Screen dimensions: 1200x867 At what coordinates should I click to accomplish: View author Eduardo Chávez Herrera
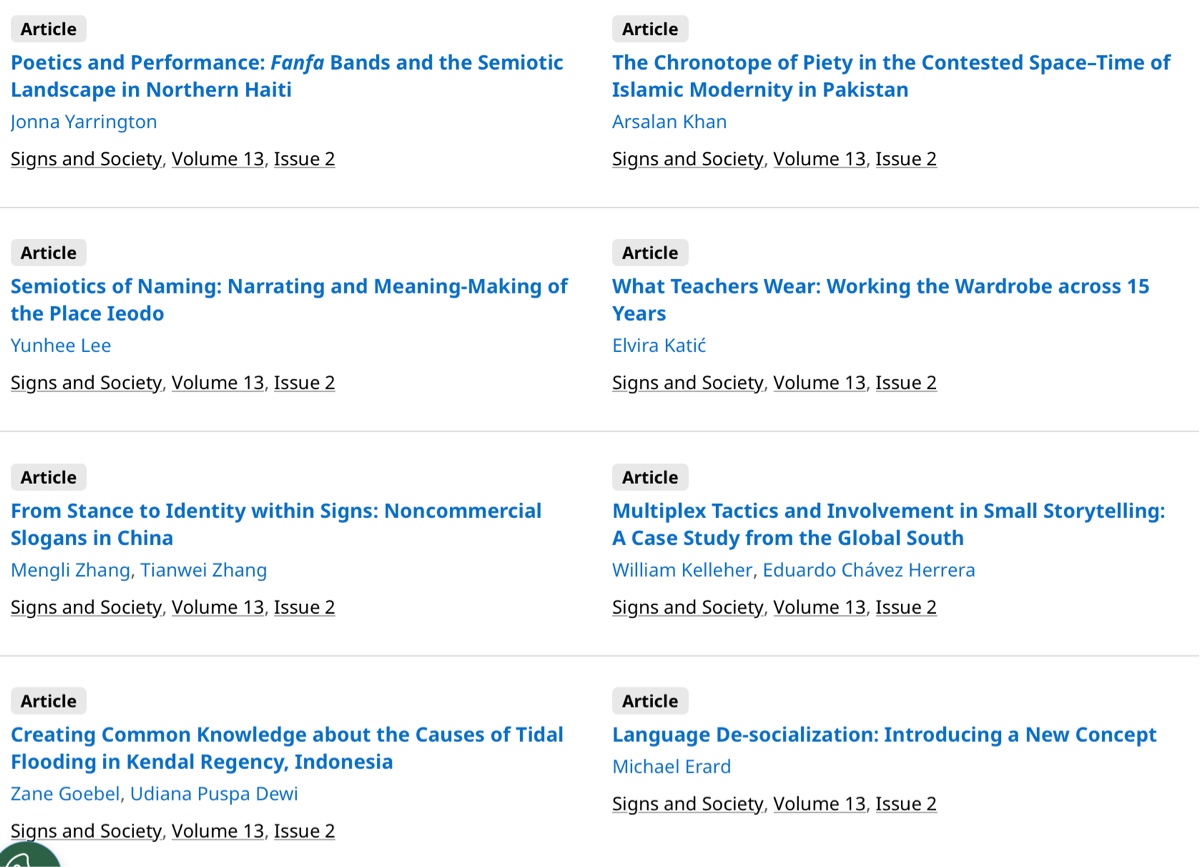click(868, 571)
